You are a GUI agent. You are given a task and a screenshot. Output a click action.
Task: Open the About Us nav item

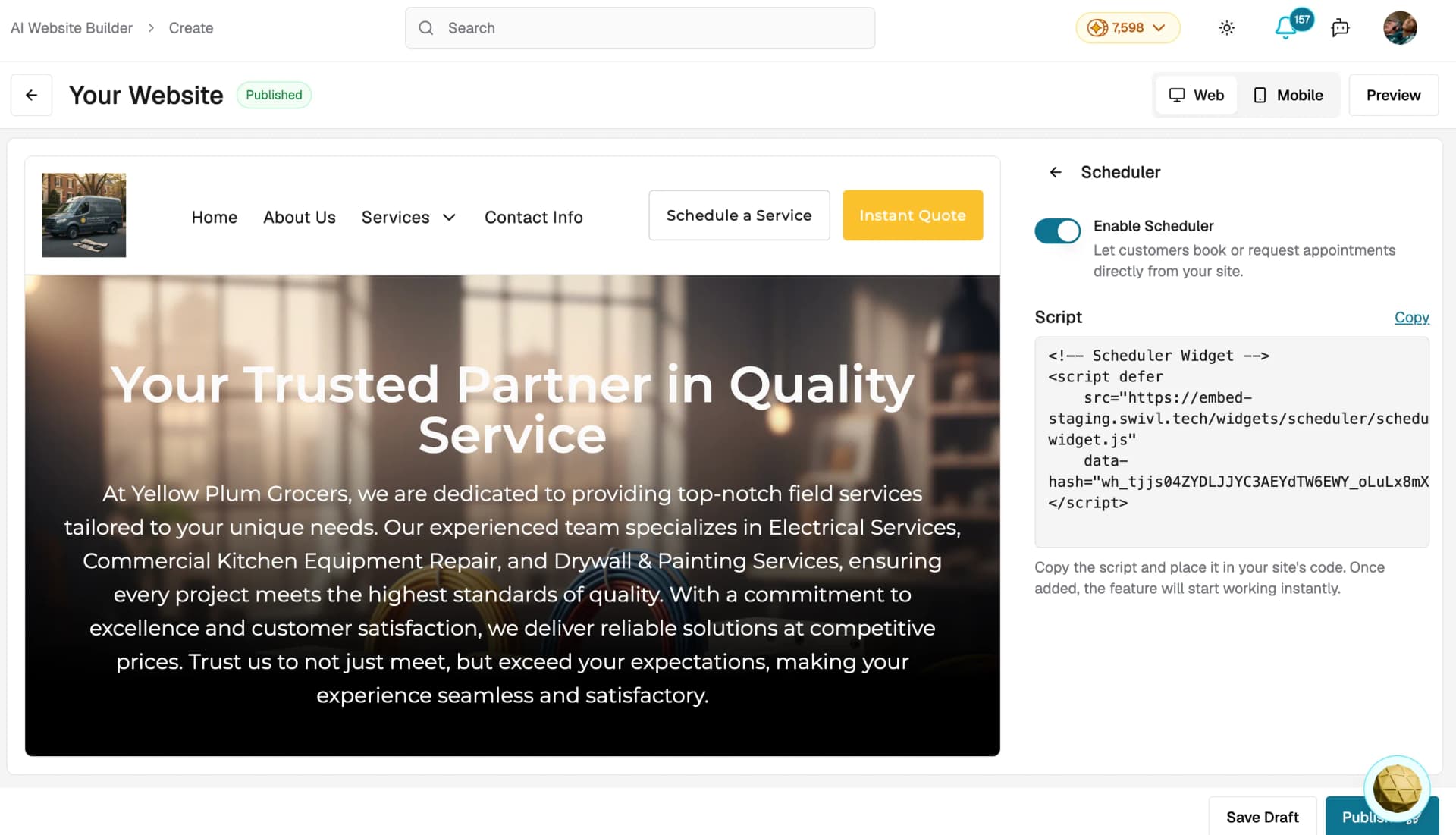click(x=299, y=218)
